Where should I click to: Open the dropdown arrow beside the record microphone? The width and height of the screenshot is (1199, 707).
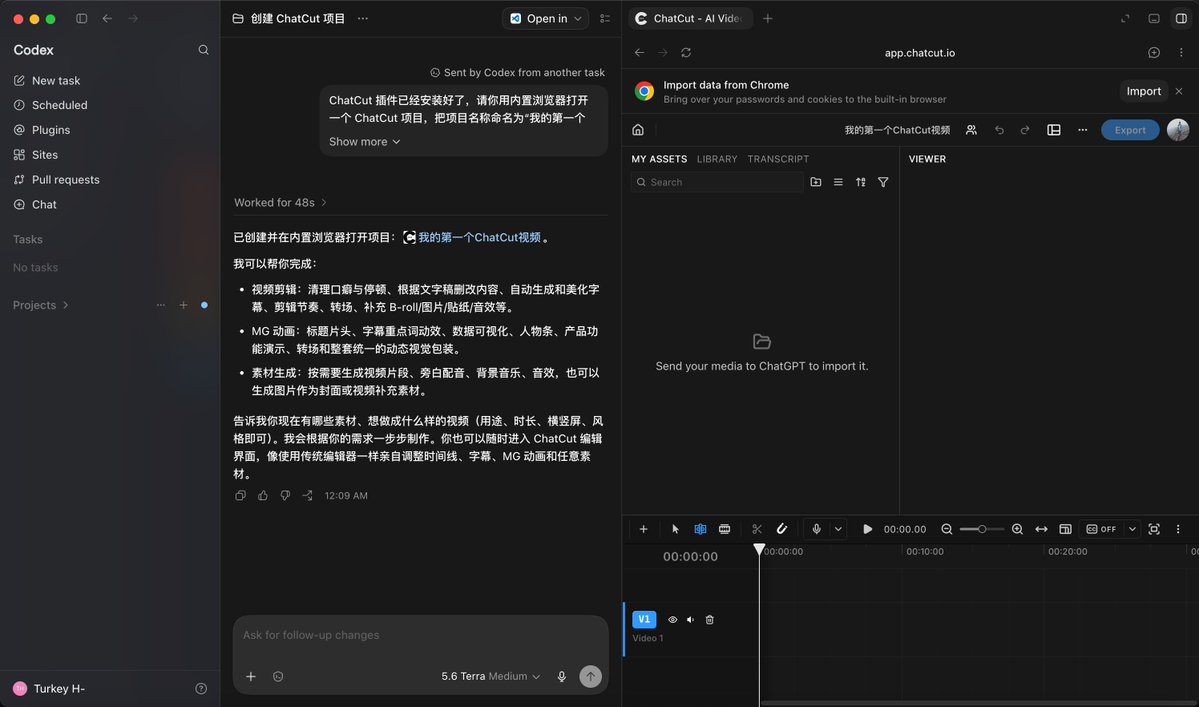pyautogui.click(x=838, y=529)
